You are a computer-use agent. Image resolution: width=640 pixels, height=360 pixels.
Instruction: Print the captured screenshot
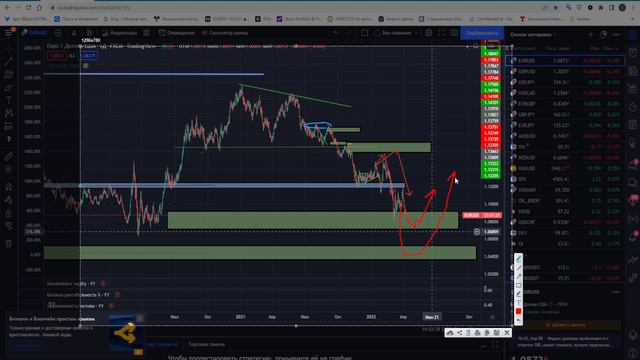(x=478, y=333)
